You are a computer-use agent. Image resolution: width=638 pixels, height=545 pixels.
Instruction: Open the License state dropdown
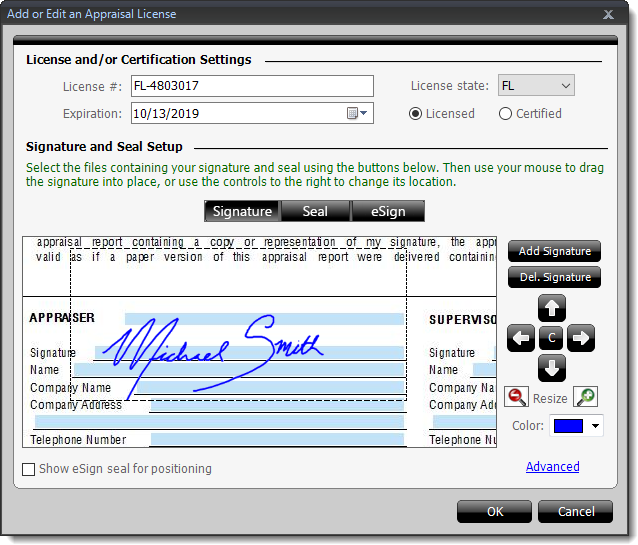point(537,86)
